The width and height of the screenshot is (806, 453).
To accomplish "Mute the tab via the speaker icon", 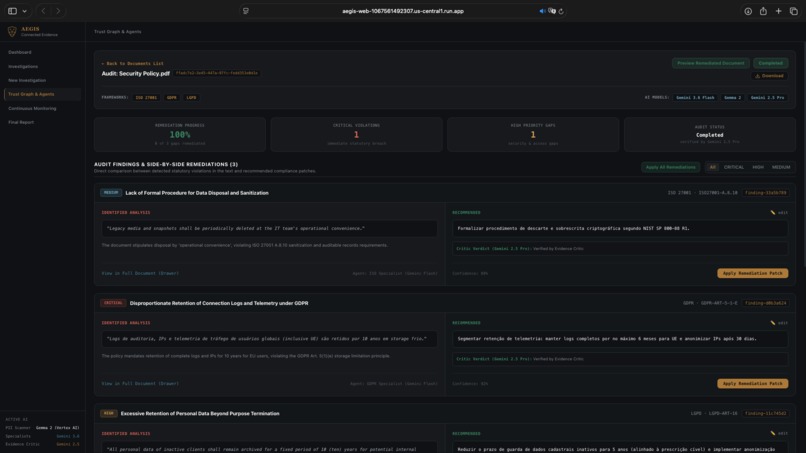I will coord(542,11).
